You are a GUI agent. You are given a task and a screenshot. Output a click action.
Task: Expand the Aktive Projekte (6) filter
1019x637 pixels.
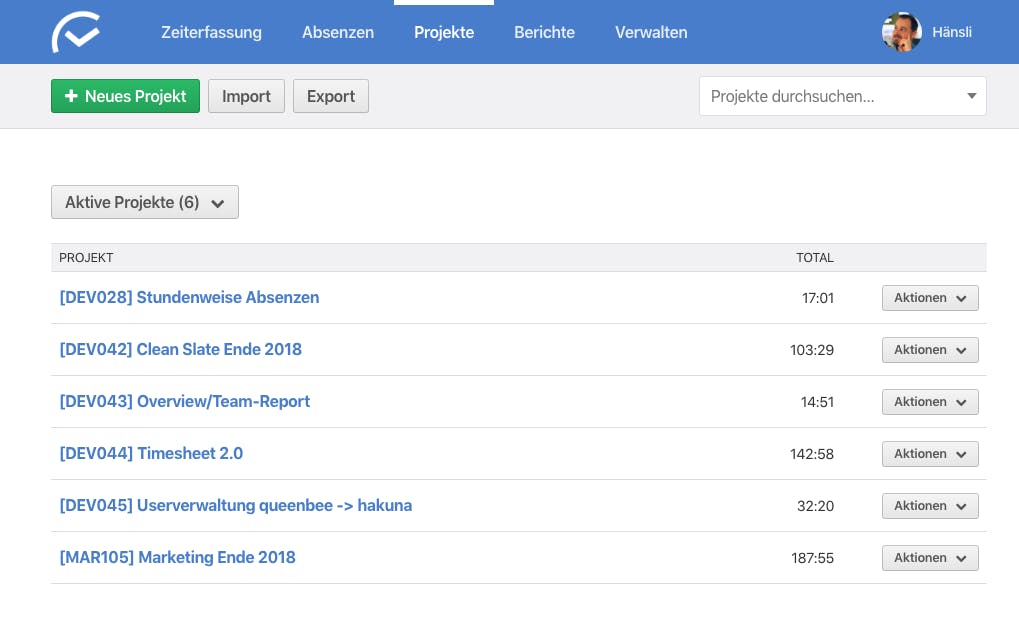pos(145,202)
